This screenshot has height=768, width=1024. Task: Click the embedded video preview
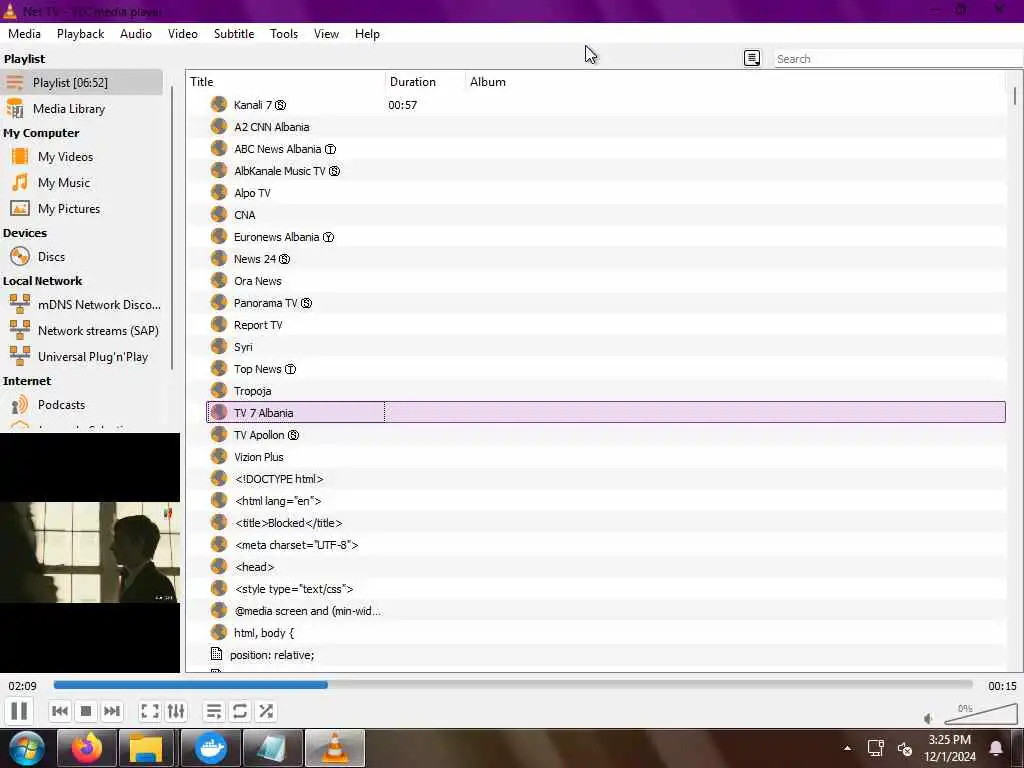[x=89, y=552]
